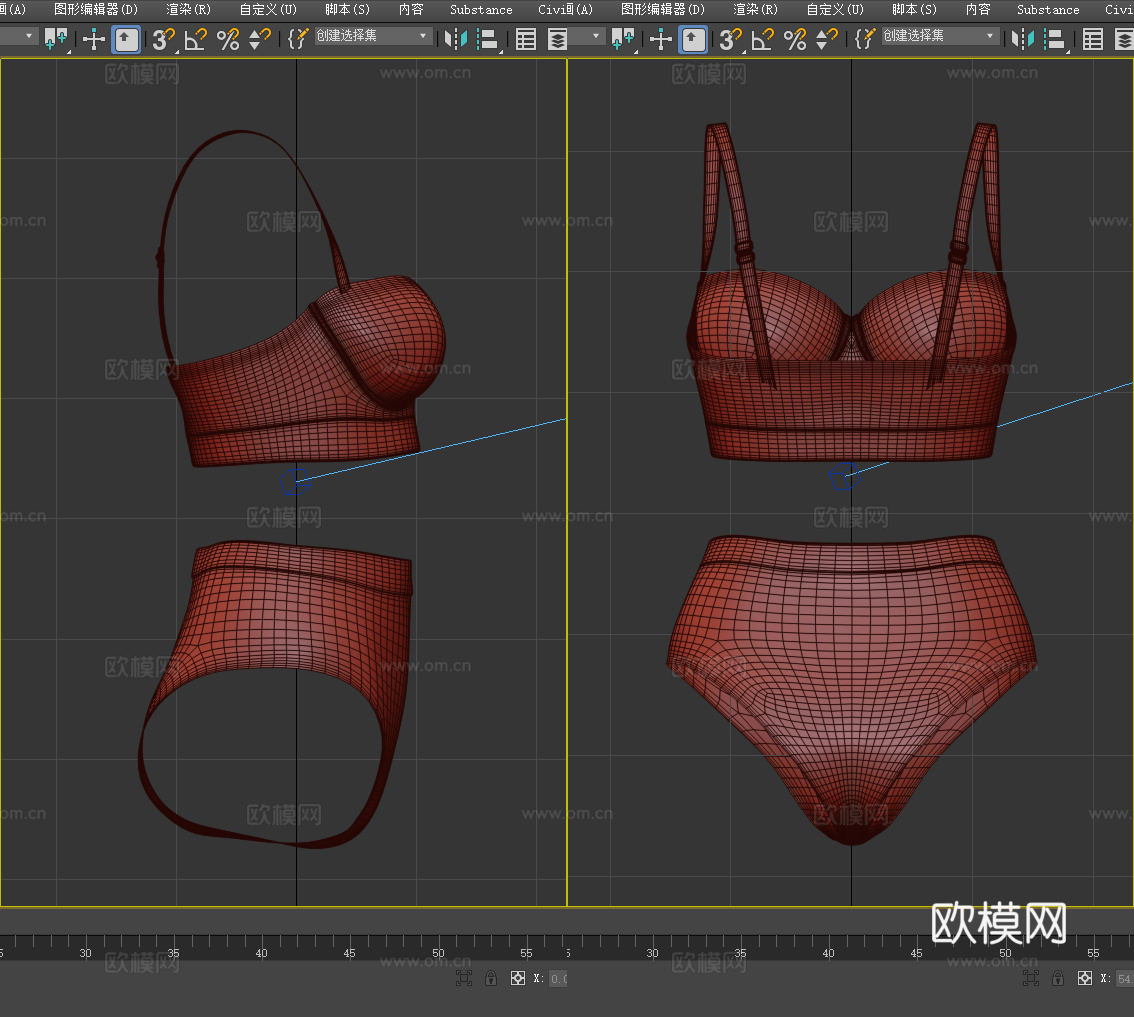Screen dimensions: 1134x1017
Task: Activate Select and Manipulate in right window
Action: click(661, 39)
